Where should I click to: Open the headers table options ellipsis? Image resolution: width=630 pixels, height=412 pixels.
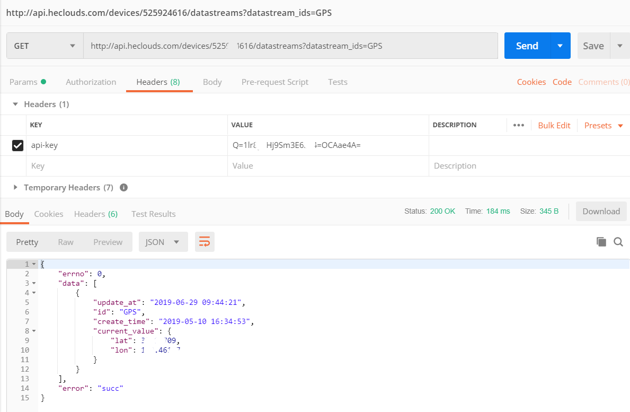pyautogui.click(x=518, y=125)
